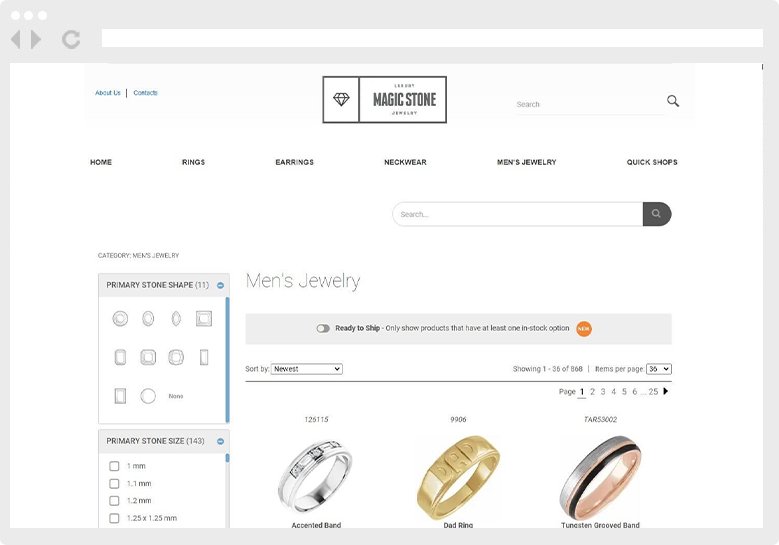Click the stone shape panel's blue scrollbar
779x545 pixels.
228,360
